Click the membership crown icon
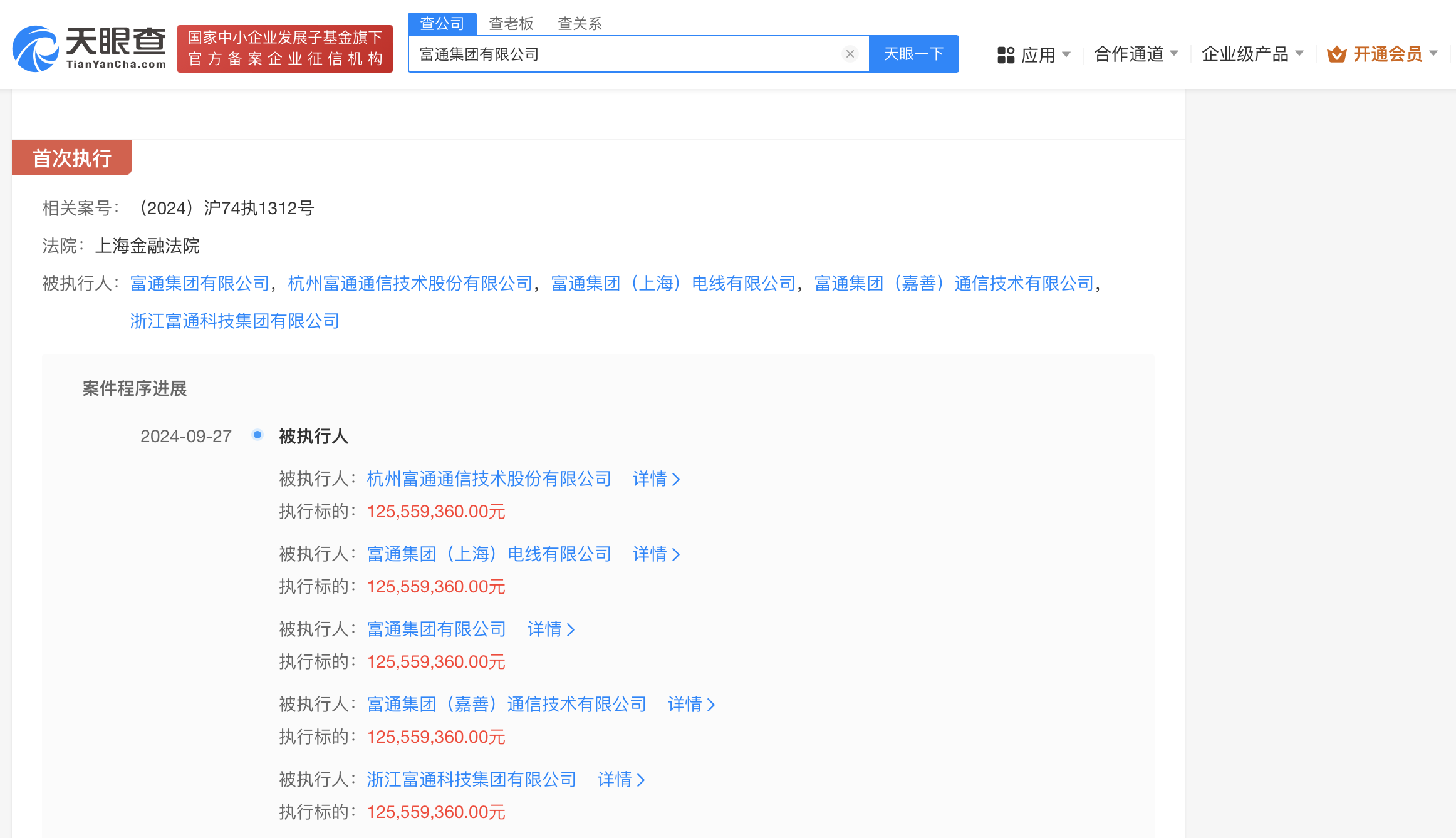The height and width of the screenshot is (838, 1456). 1336,54
